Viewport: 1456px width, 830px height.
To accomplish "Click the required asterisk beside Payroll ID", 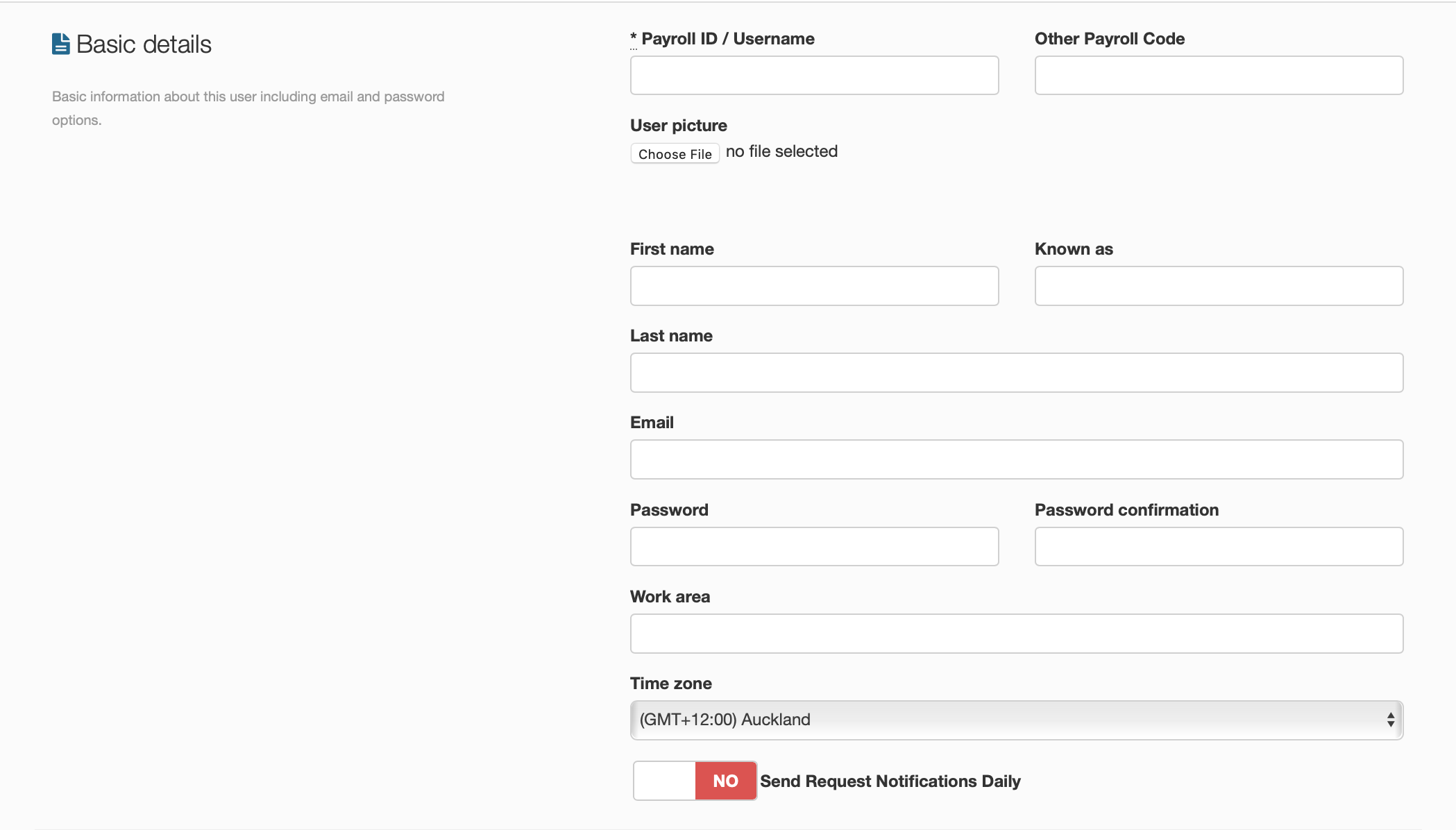I will tap(633, 37).
